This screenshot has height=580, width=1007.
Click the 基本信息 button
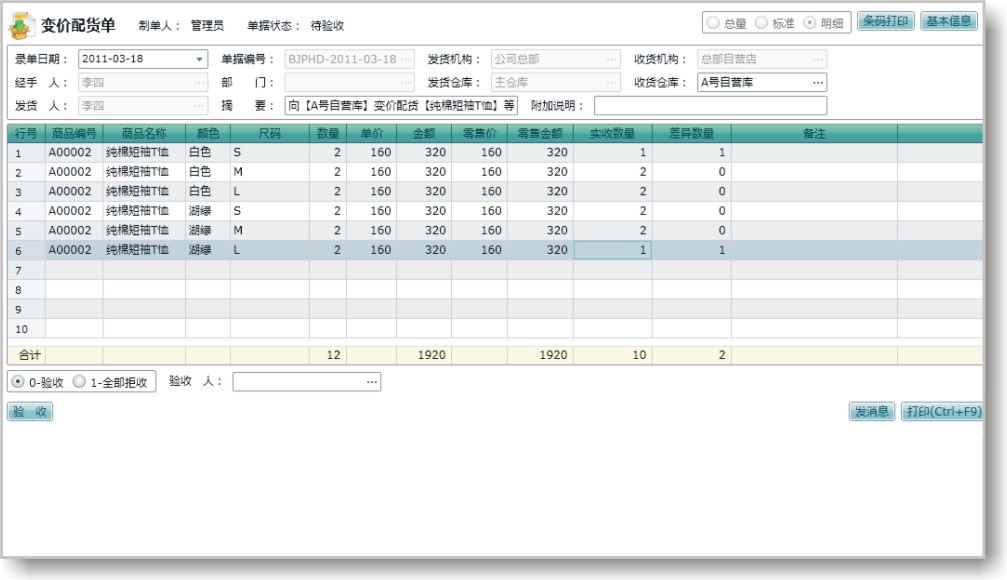949,21
